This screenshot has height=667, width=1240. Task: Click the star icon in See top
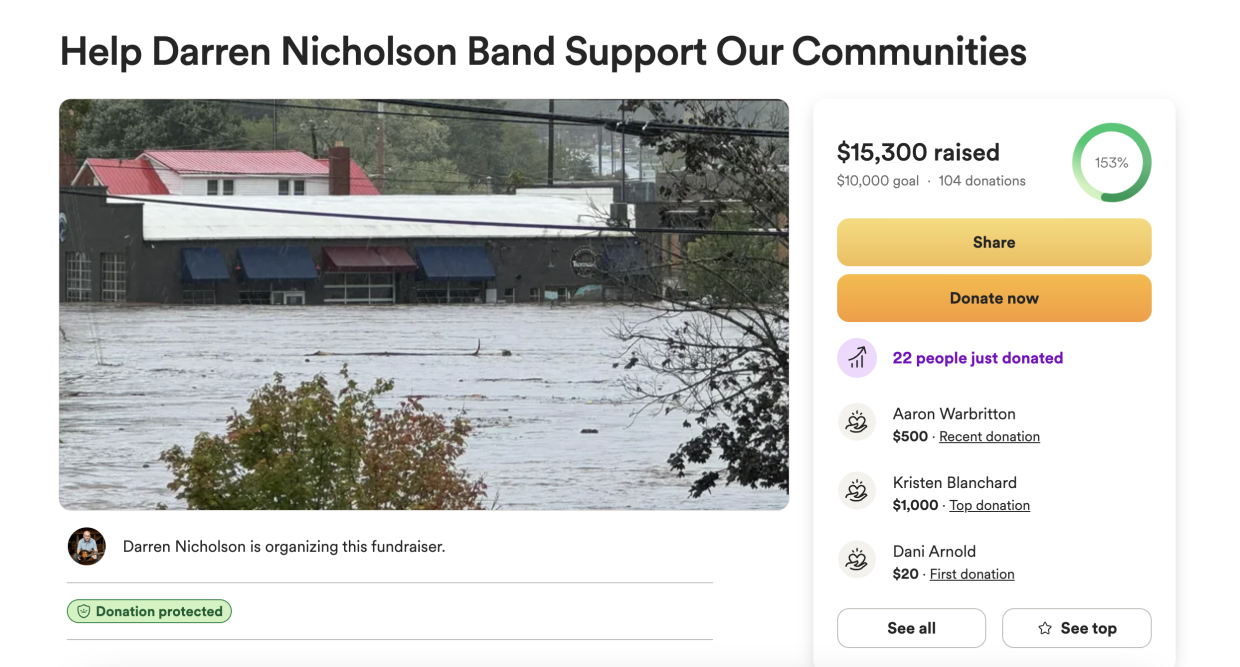tap(1045, 628)
